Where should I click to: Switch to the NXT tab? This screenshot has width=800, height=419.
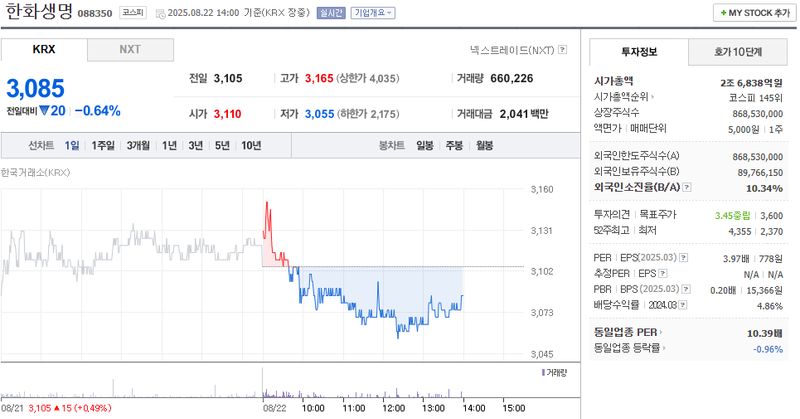click(x=130, y=50)
